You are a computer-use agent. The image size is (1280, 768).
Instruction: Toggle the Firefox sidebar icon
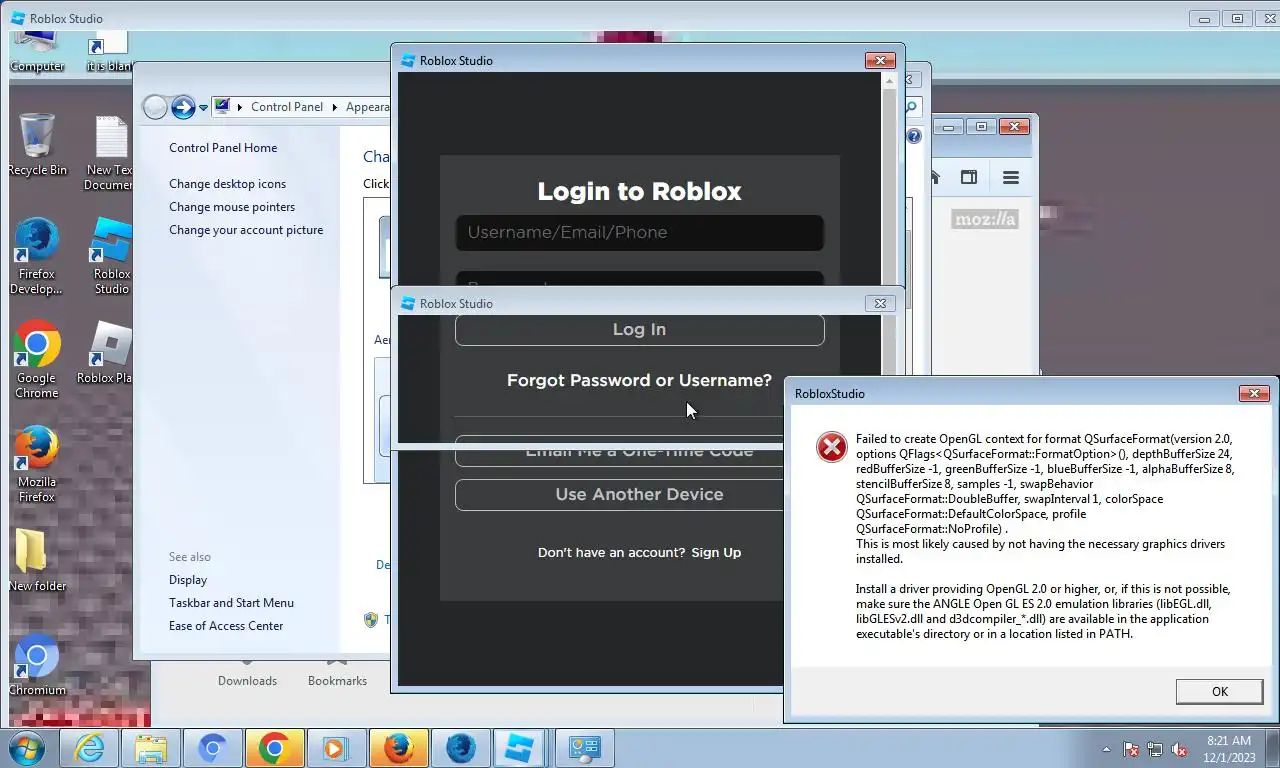[969, 178]
